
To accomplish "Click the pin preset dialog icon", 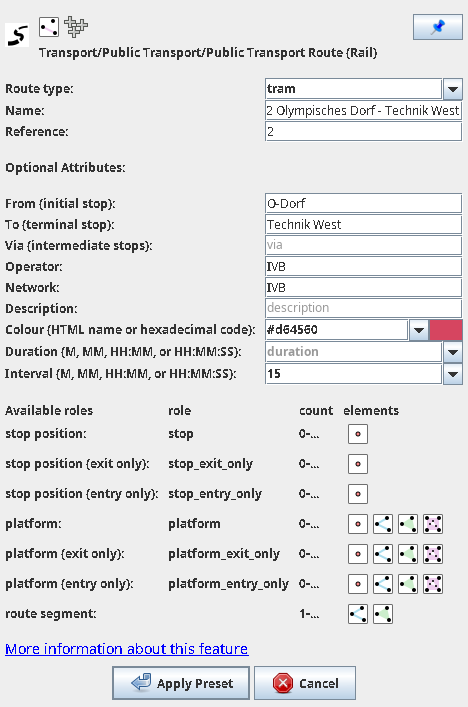I will 437,27.
